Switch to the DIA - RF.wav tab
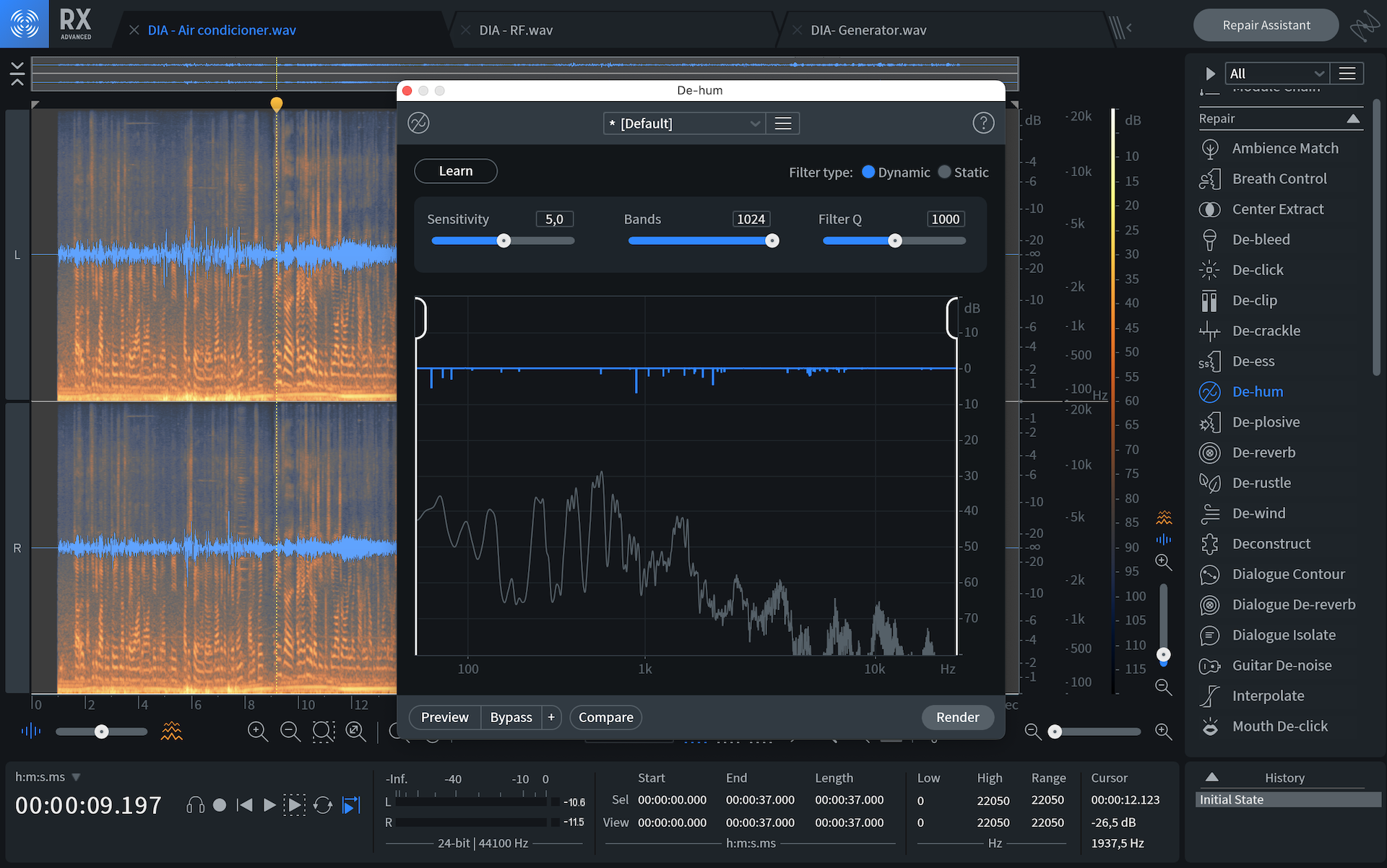 [516, 30]
